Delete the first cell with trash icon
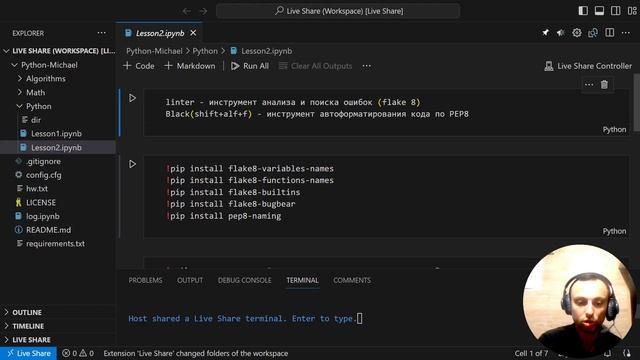The image size is (640, 360). coord(604,84)
